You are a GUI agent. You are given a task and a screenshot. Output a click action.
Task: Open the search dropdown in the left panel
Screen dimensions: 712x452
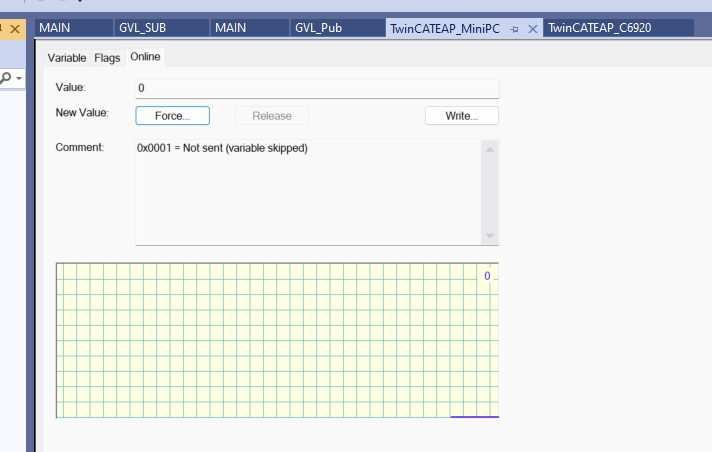[19, 79]
